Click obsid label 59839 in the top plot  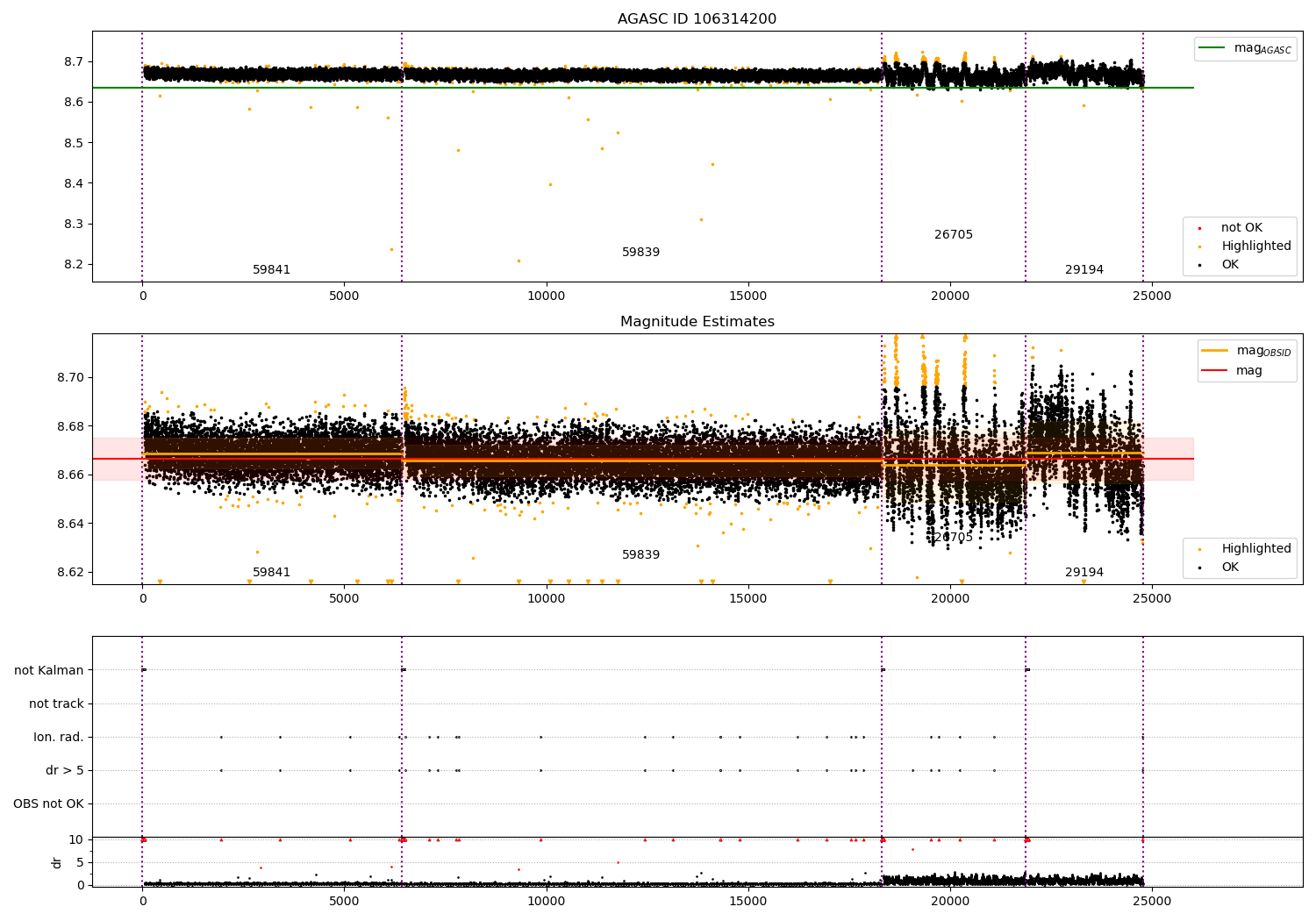click(640, 253)
